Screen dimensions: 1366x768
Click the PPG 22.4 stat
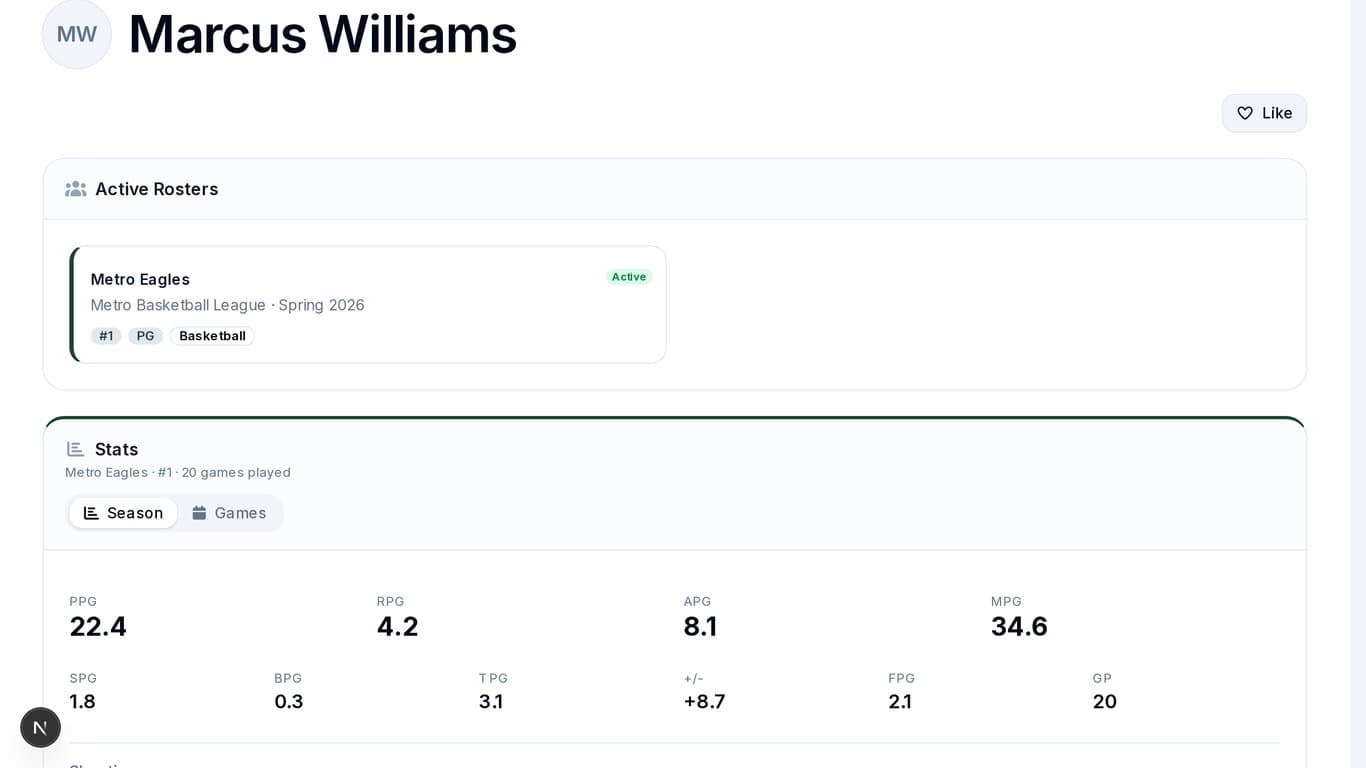pyautogui.click(x=98, y=626)
